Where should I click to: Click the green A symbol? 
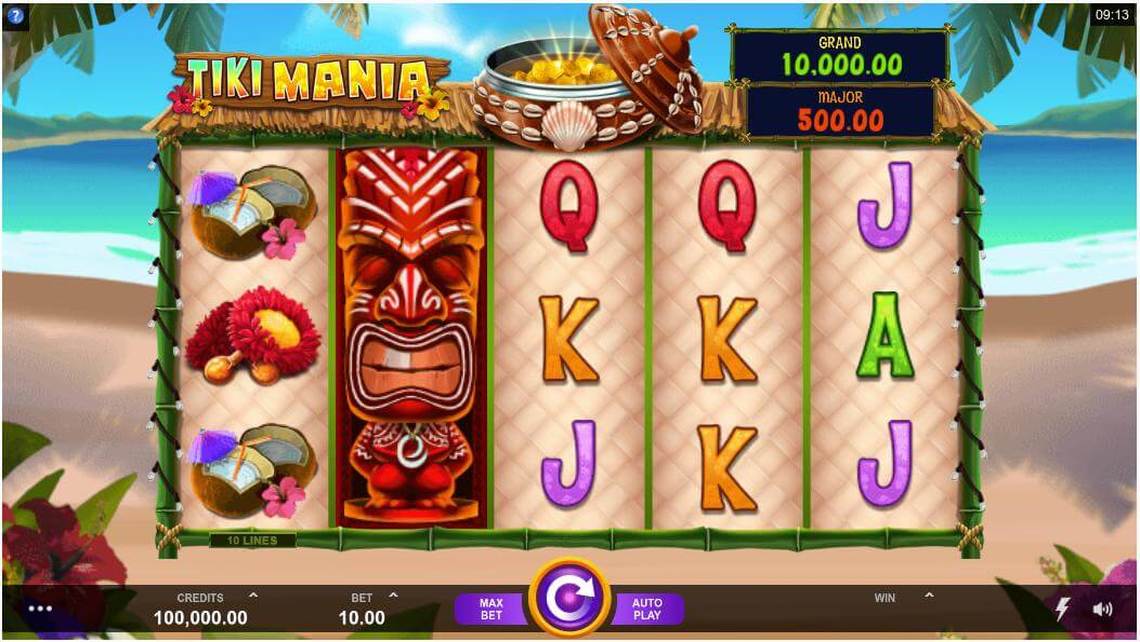point(884,335)
